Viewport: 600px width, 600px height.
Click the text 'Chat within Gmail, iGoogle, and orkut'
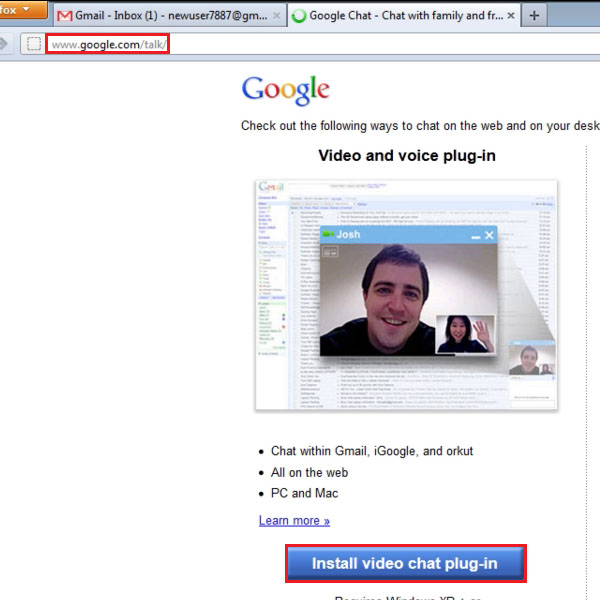click(372, 451)
